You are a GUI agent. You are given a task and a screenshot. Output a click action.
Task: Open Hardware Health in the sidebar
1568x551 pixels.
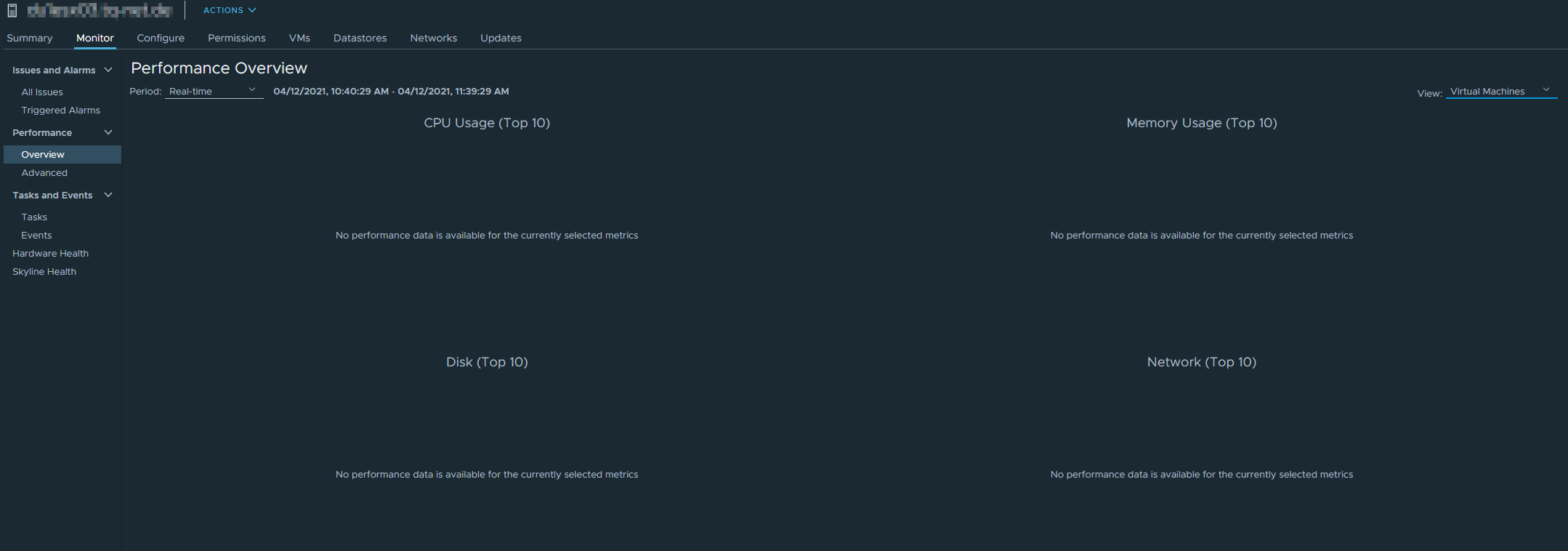coord(51,254)
